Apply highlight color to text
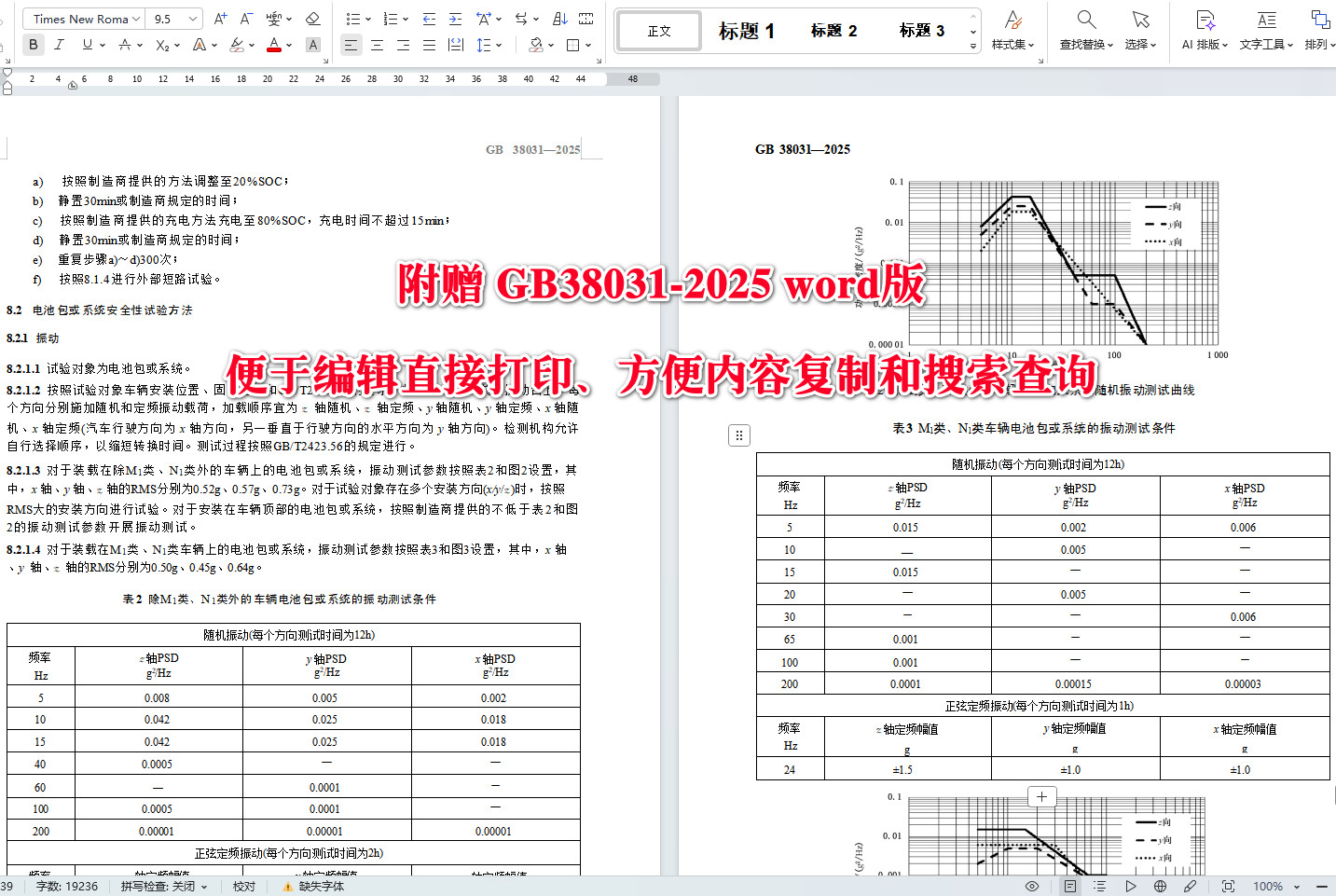Viewport: 1336px width, 896px height. coord(235,44)
